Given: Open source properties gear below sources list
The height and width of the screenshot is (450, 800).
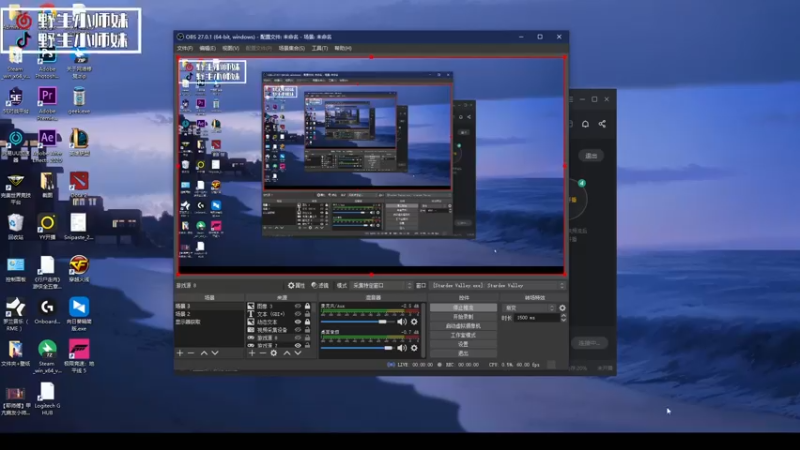Looking at the screenshot, I should pos(274,353).
